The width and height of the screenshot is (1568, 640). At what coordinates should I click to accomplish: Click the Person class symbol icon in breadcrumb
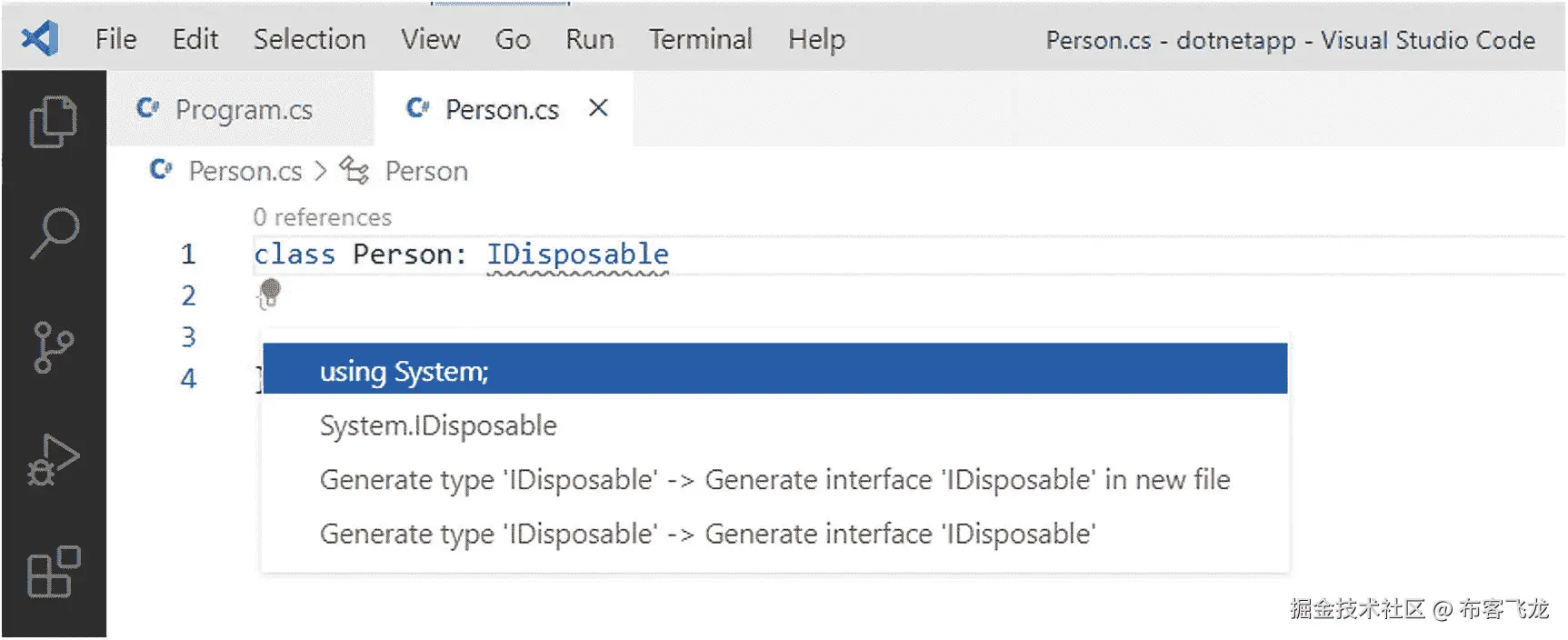click(355, 170)
